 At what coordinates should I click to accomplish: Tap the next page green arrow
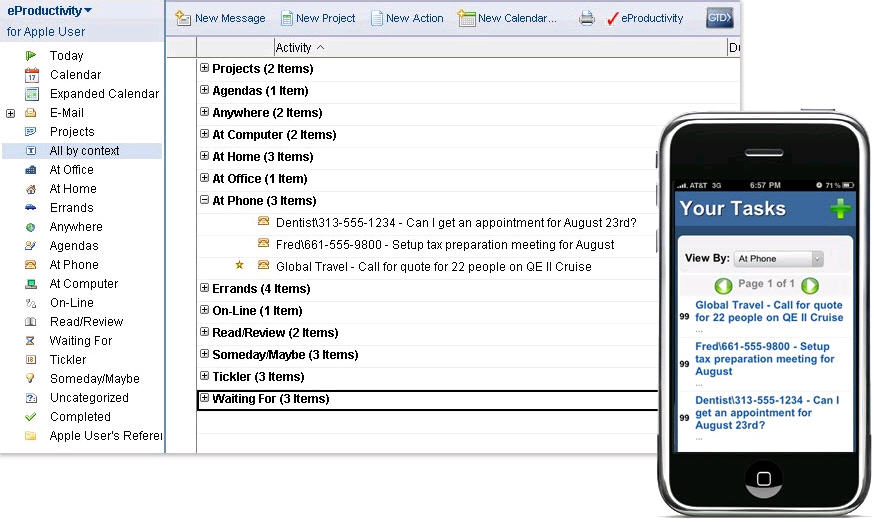(x=810, y=285)
